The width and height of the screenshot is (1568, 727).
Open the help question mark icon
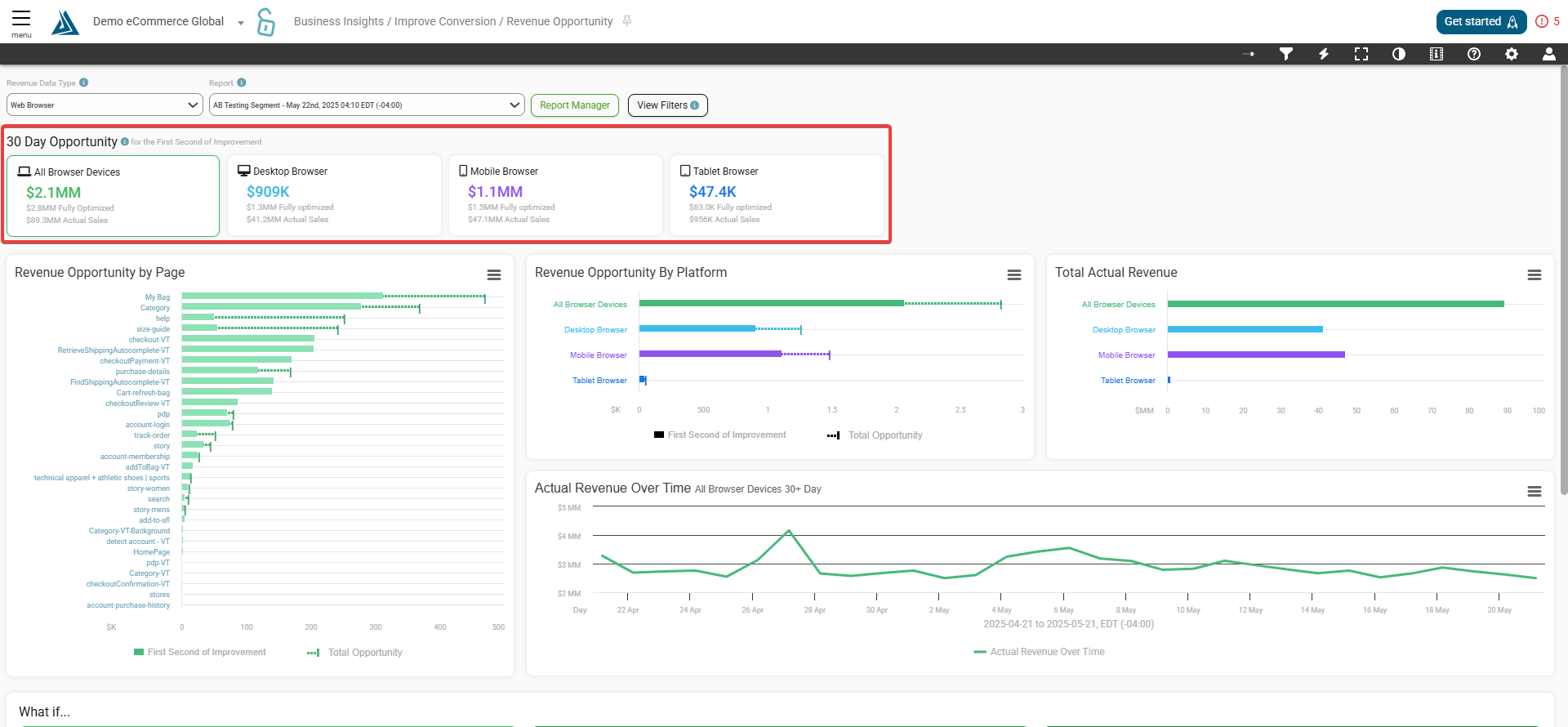click(x=1474, y=54)
